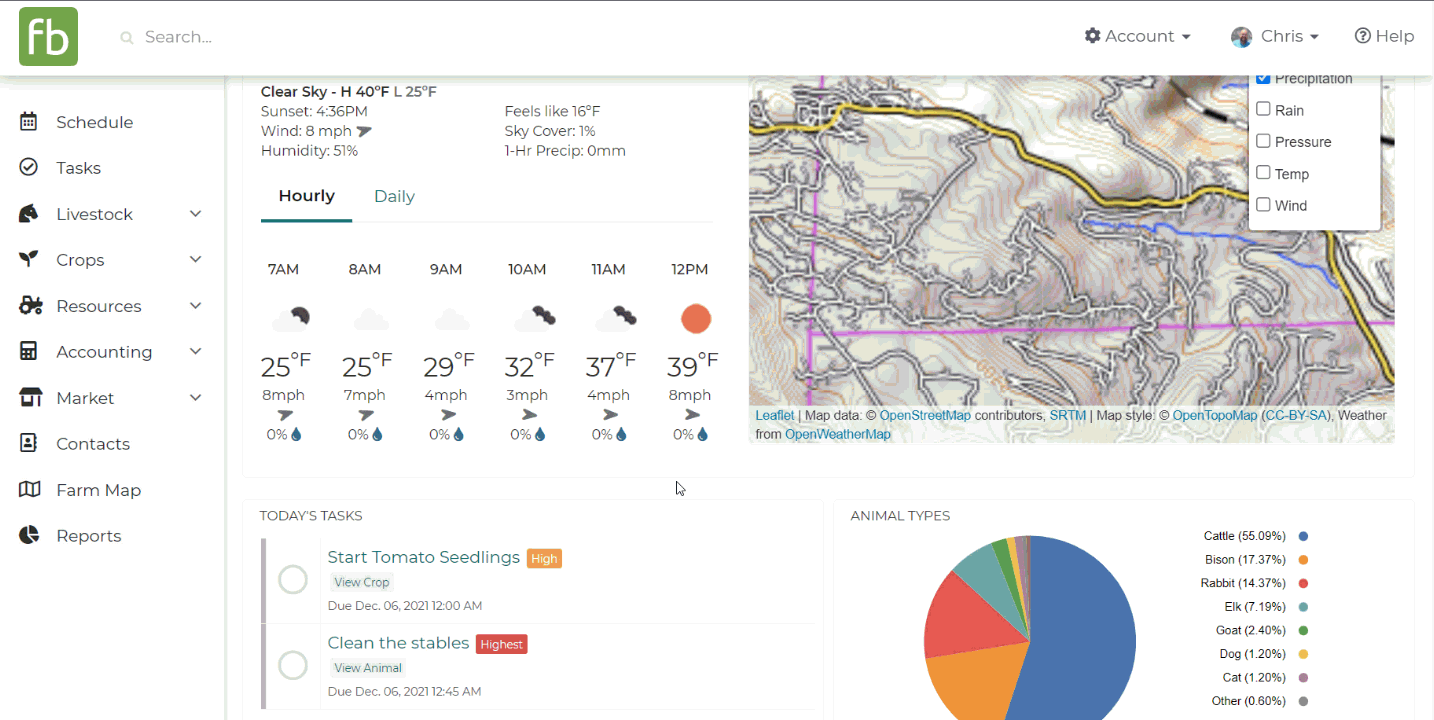Expand the Accounting submenu chevron
The image size is (1434, 720).
pos(196,352)
